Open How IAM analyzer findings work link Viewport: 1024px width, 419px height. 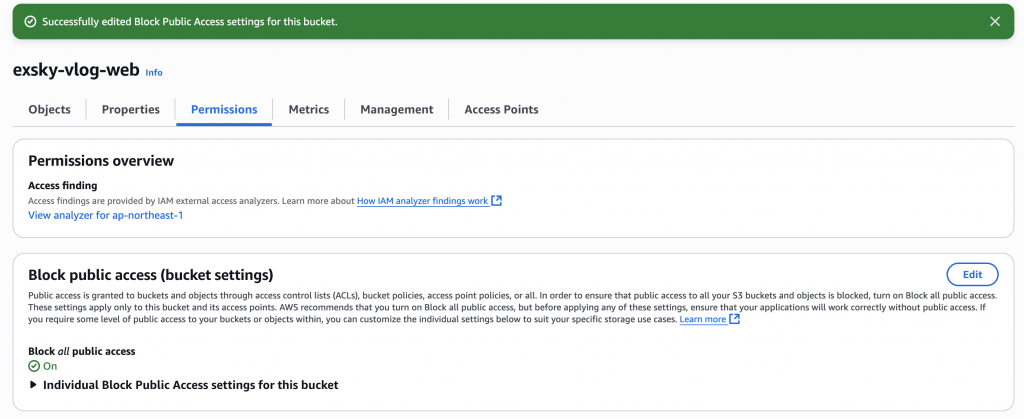pyautogui.click(x=422, y=201)
